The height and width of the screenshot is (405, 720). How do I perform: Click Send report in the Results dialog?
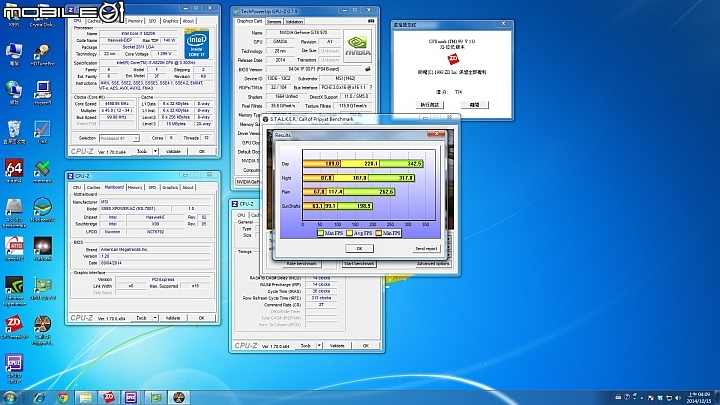pyautogui.click(x=426, y=248)
